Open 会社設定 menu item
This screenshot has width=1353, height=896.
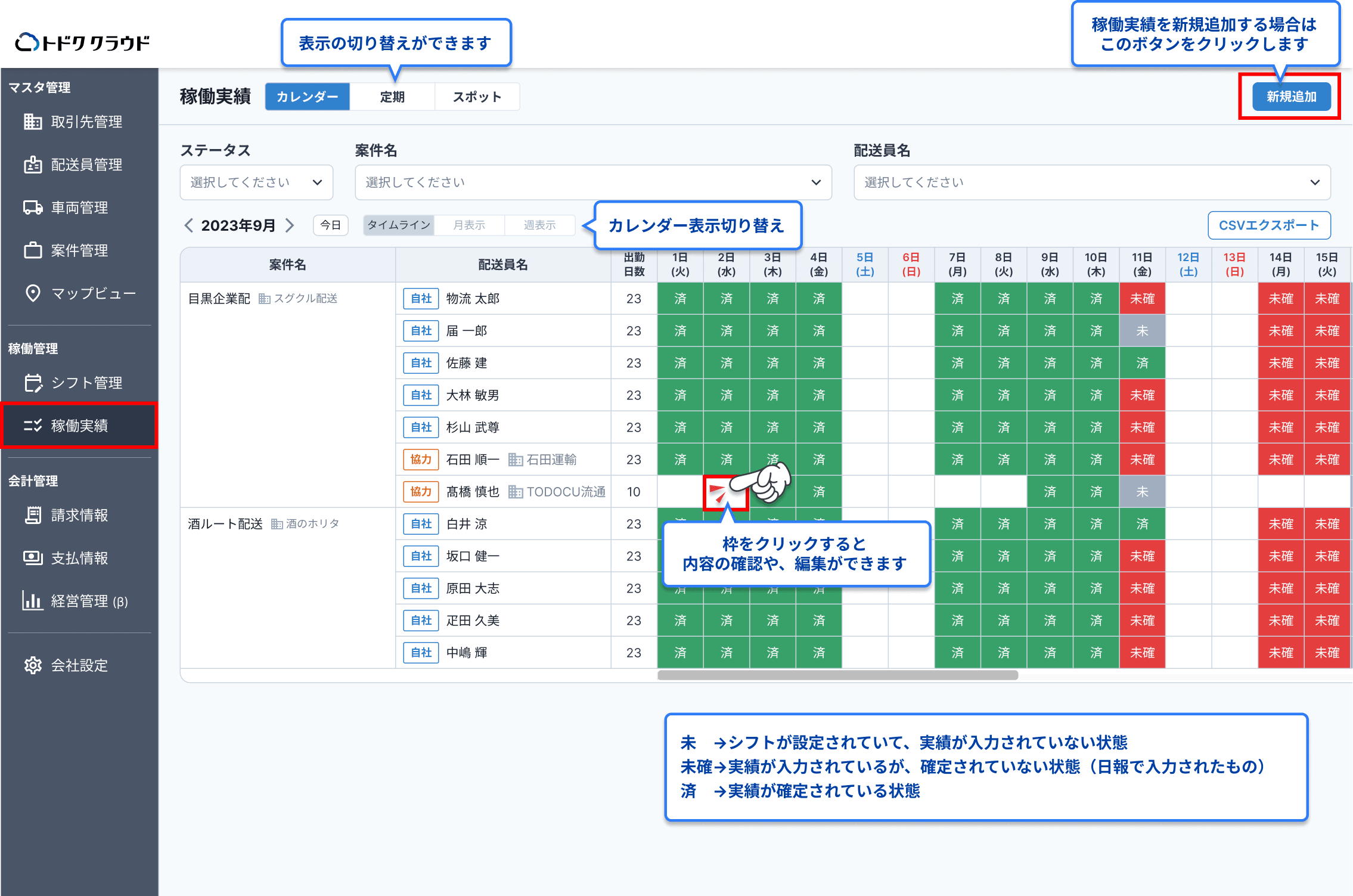(79, 665)
